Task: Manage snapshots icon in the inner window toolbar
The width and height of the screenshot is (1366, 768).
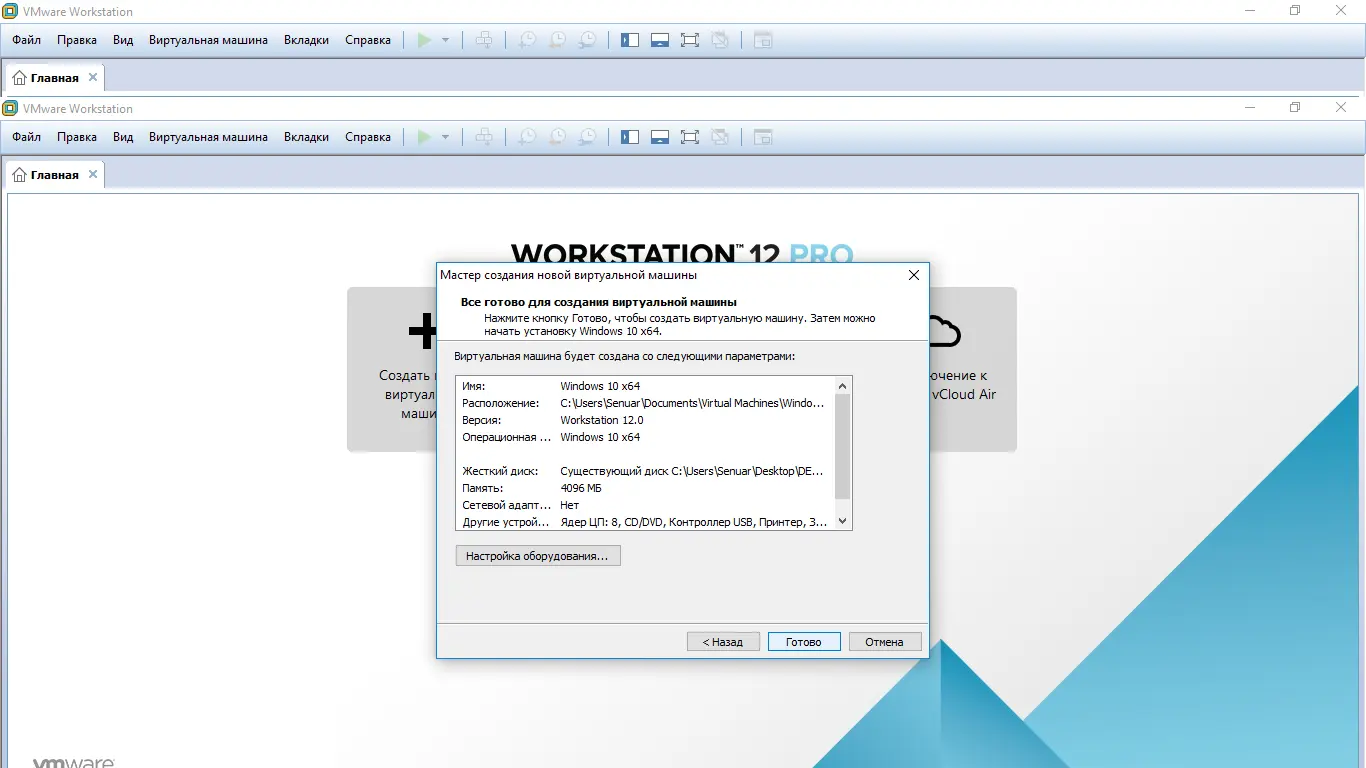Action: coord(588,137)
